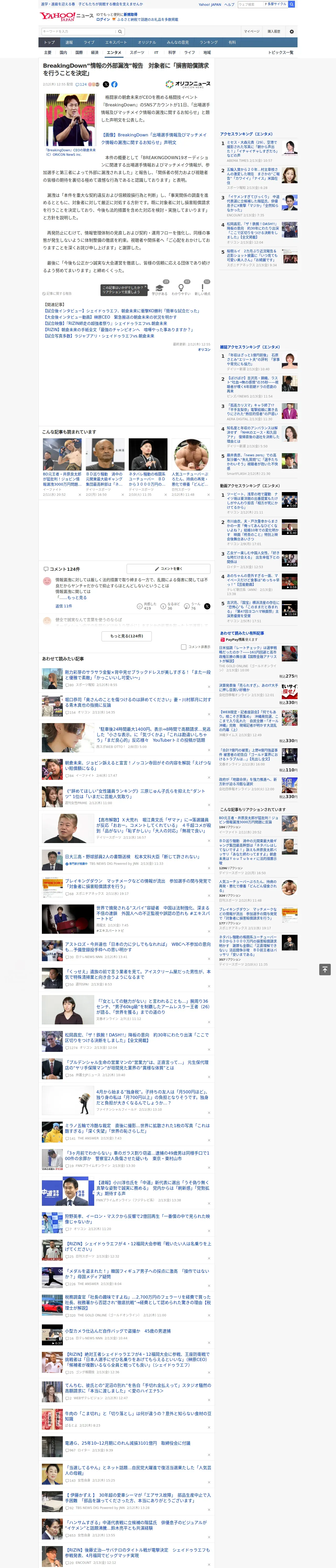Click the コメントを書く button

(168, 568)
